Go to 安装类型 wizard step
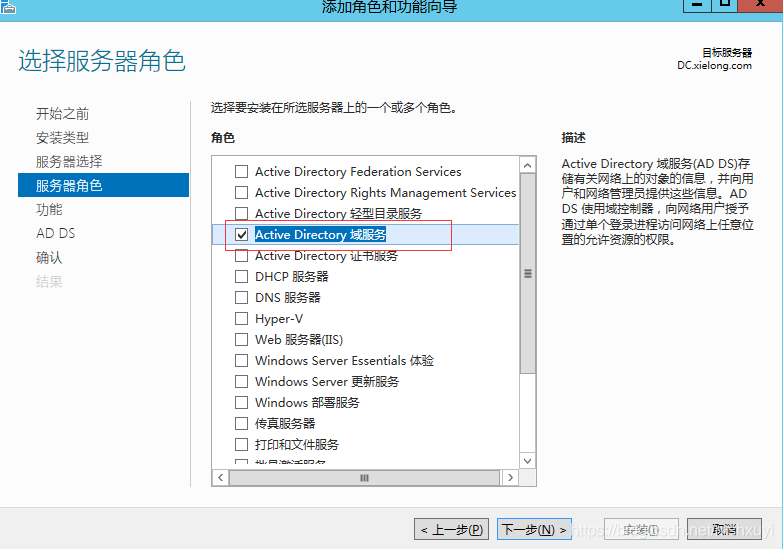The height and width of the screenshot is (549, 783). 62,137
